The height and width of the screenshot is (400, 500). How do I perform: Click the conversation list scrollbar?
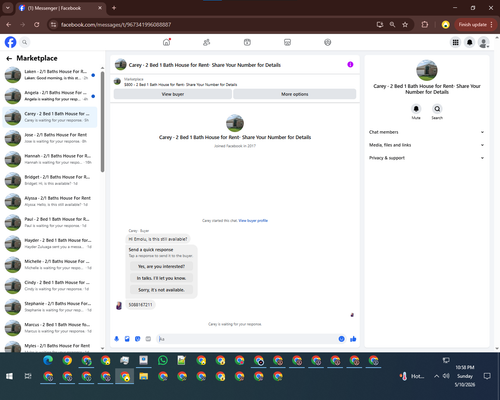click(102, 122)
